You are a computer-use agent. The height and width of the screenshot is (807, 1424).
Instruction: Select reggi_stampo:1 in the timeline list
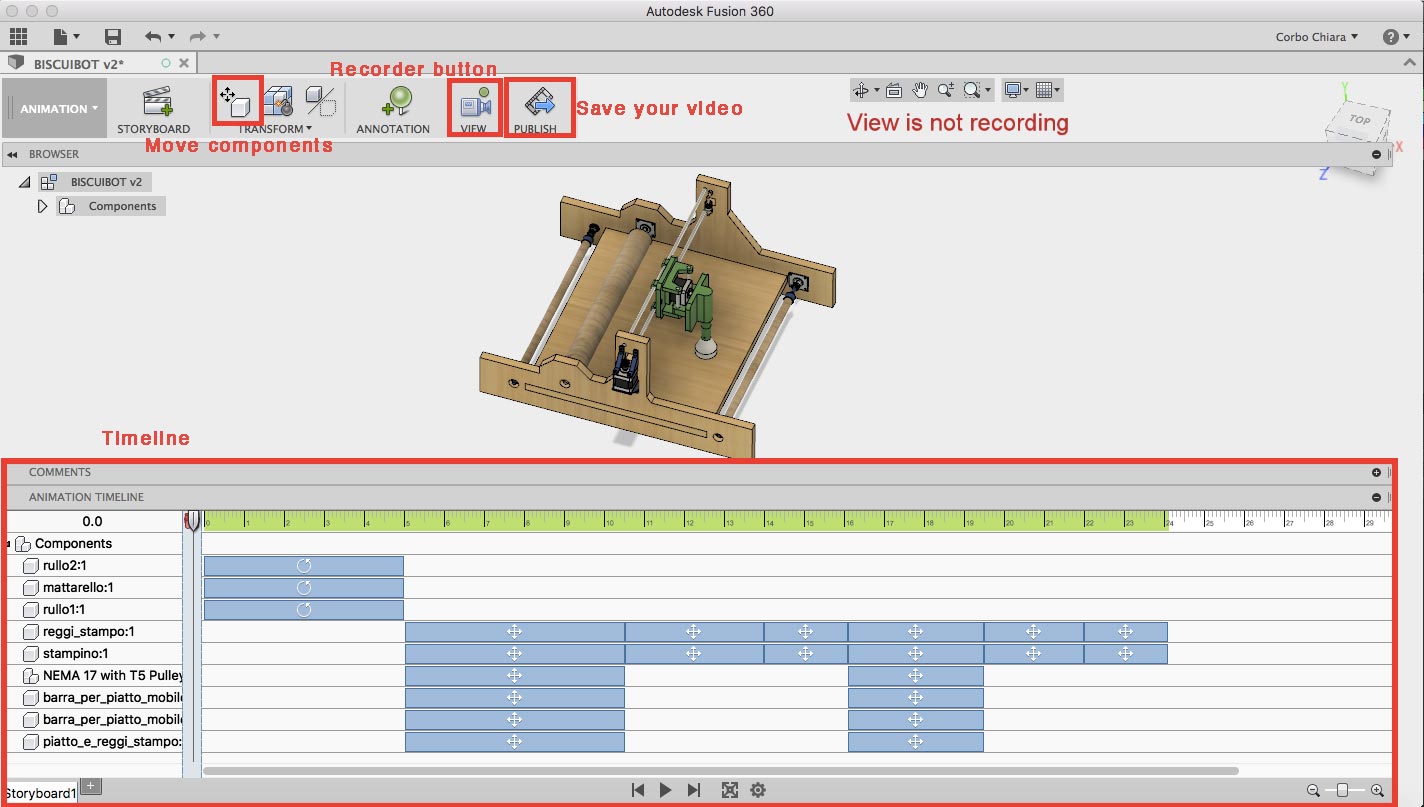pos(88,632)
